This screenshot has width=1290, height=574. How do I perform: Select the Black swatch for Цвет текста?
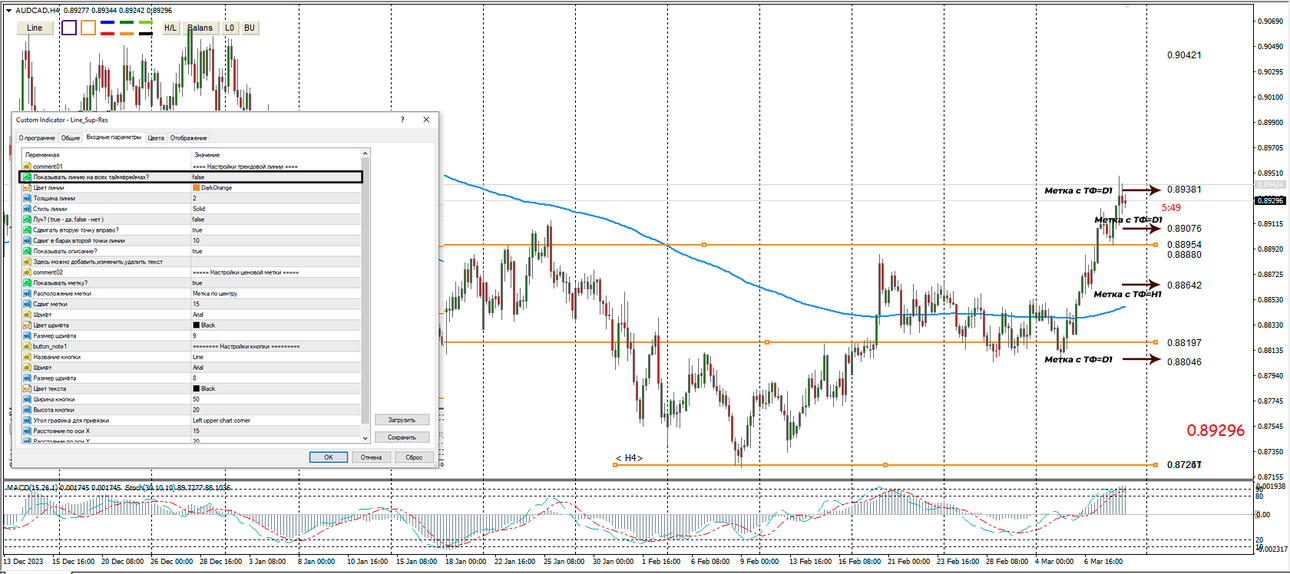point(196,388)
